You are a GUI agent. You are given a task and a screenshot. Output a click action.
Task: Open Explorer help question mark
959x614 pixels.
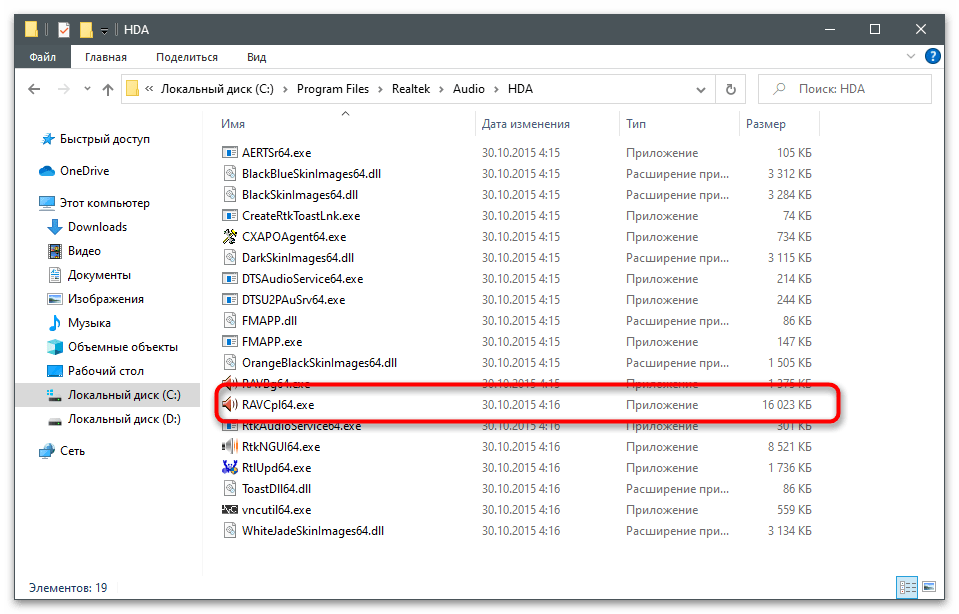(x=933, y=56)
